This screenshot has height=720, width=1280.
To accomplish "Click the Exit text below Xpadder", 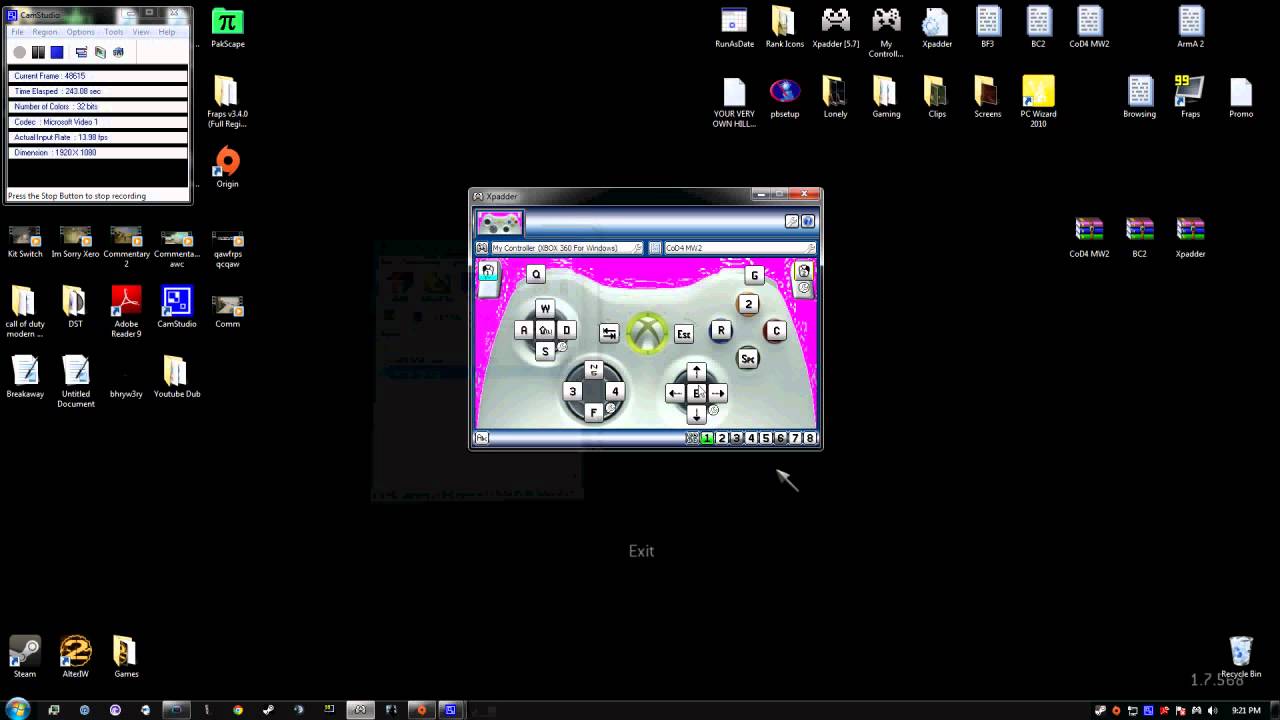I will (641, 551).
